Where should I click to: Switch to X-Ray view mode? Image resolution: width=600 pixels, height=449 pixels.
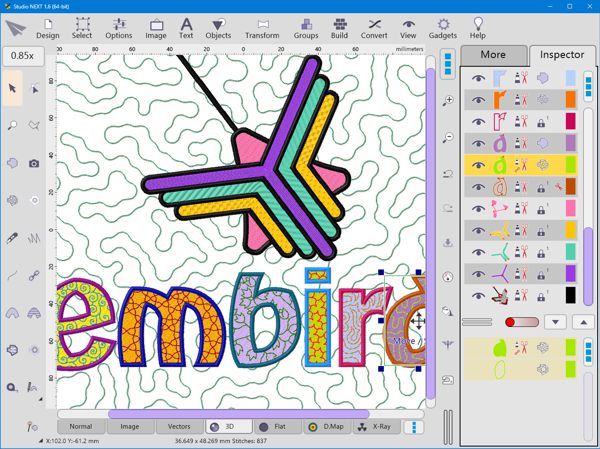pyautogui.click(x=376, y=426)
